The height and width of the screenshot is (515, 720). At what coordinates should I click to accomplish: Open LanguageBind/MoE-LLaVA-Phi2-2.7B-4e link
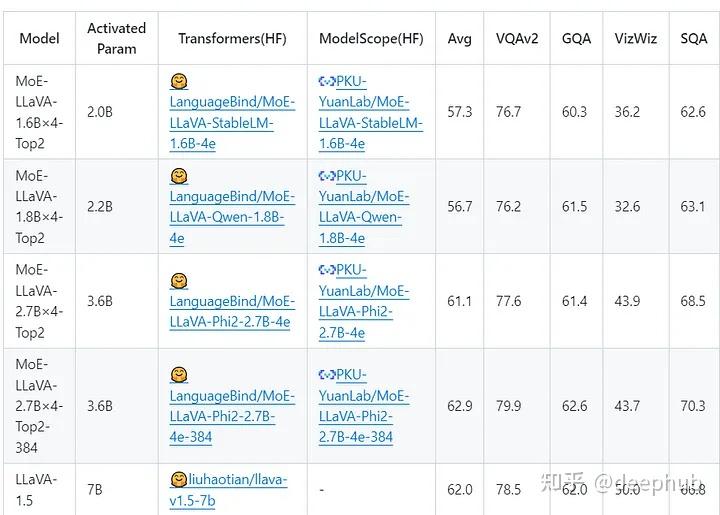tap(230, 322)
